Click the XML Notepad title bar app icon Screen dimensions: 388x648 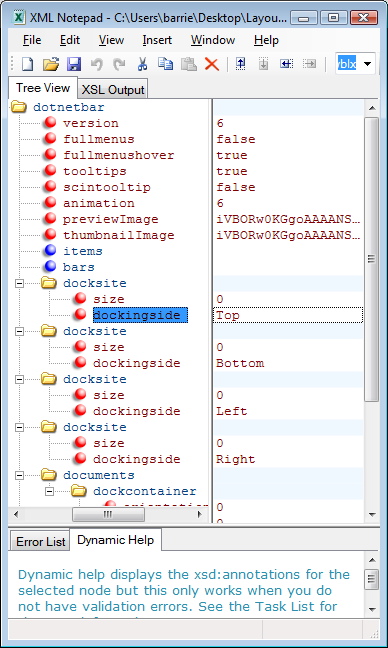pos(19,17)
